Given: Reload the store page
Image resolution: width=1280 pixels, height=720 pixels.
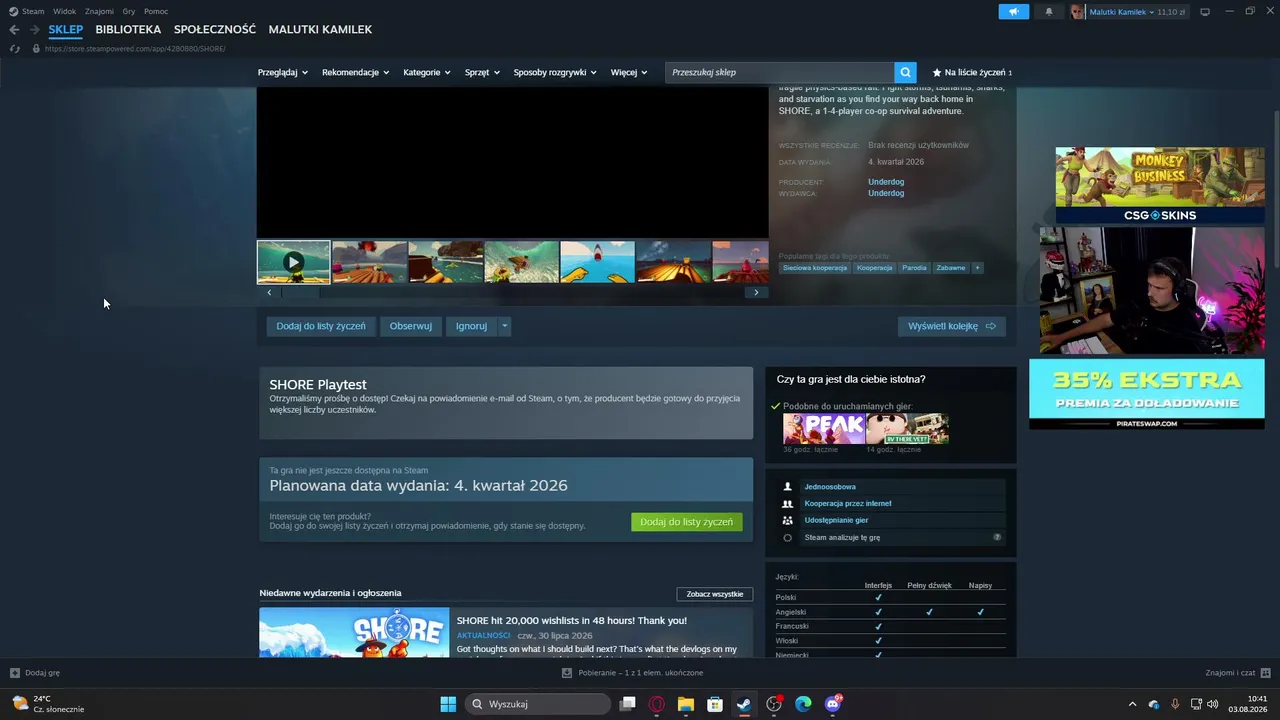Looking at the screenshot, I should click(x=15, y=48).
